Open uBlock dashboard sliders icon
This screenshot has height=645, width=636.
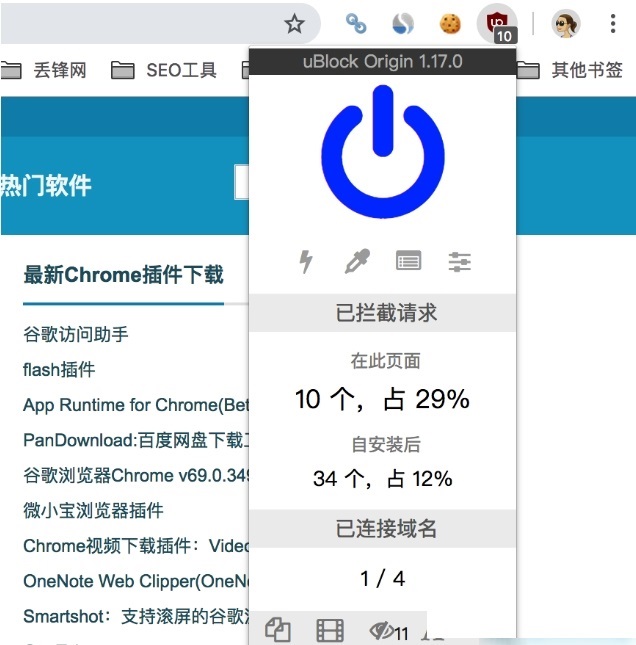[460, 262]
